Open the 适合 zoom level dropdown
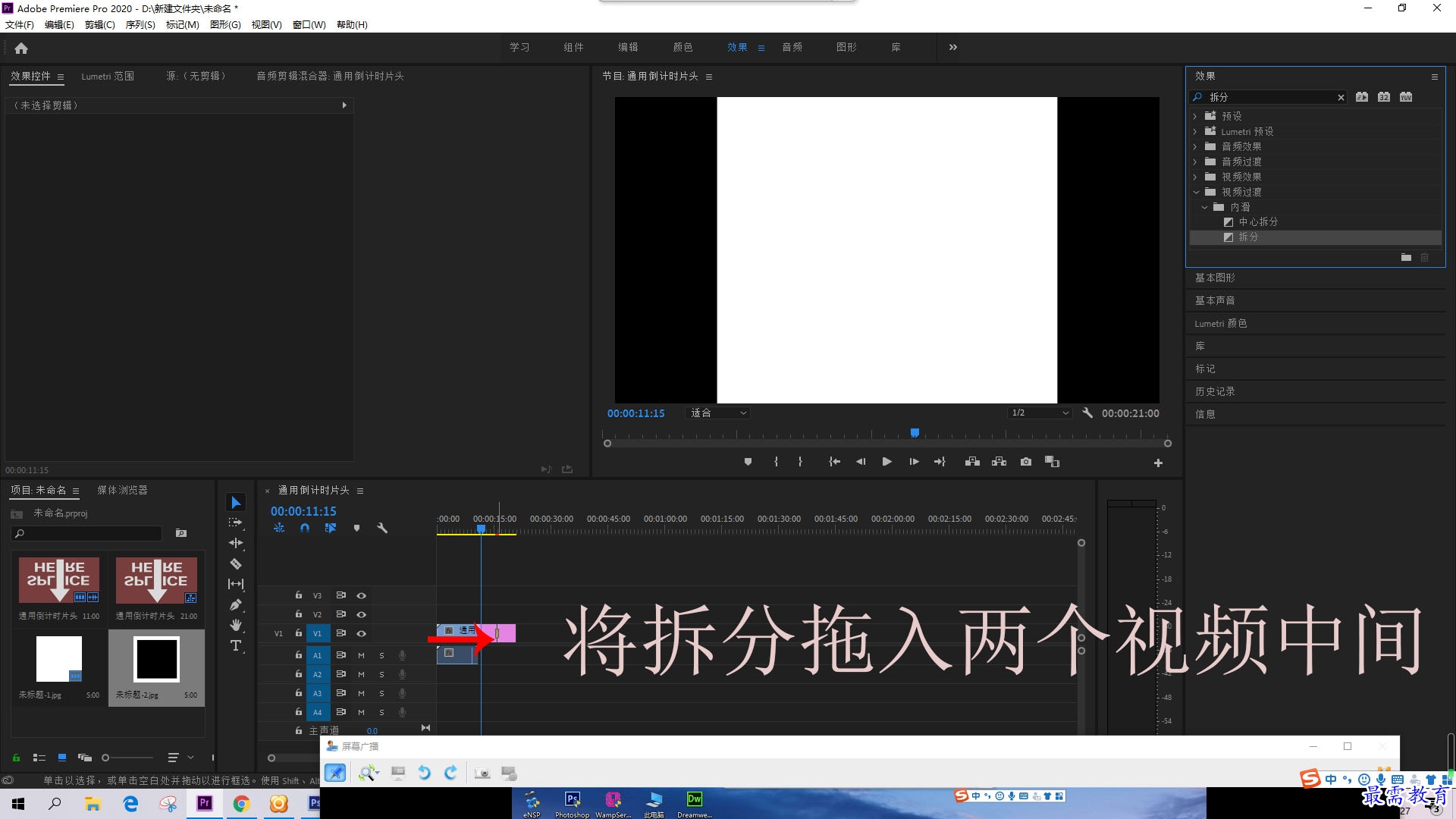The image size is (1456, 819). point(717,413)
